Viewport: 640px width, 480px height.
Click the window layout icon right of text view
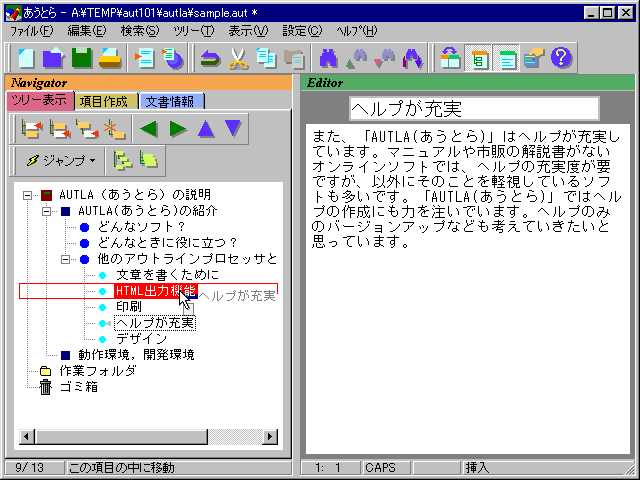[x=534, y=58]
